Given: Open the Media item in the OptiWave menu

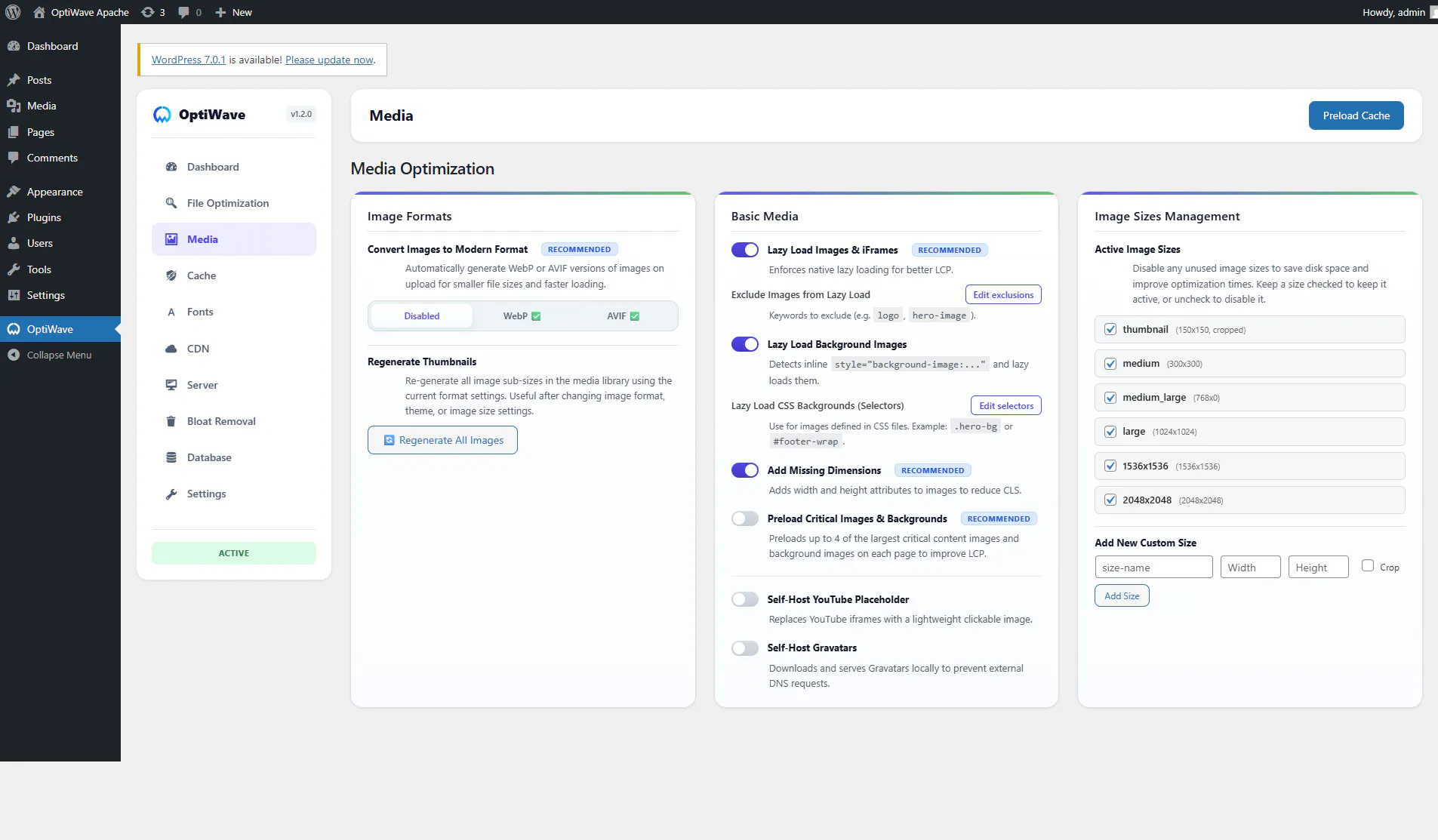Looking at the screenshot, I should coord(234,239).
